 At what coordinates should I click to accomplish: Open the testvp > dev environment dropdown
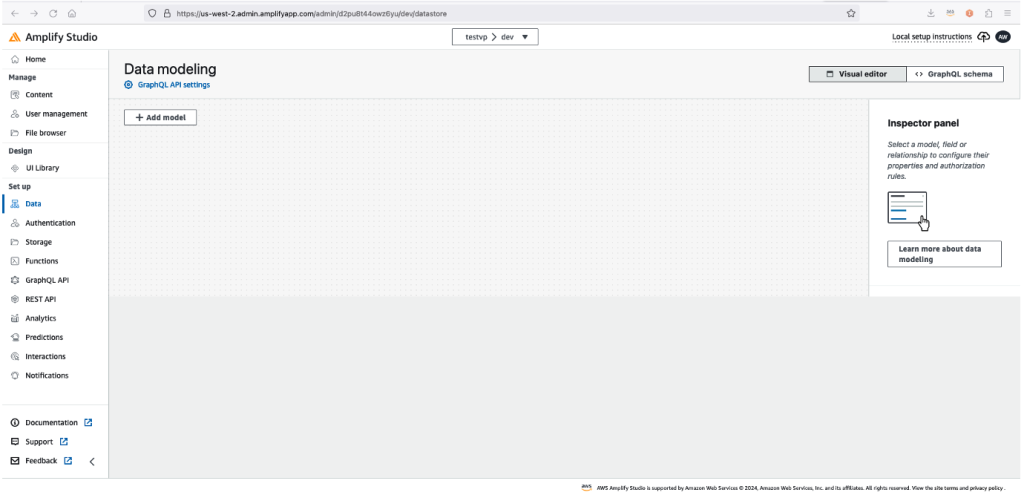(495, 37)
